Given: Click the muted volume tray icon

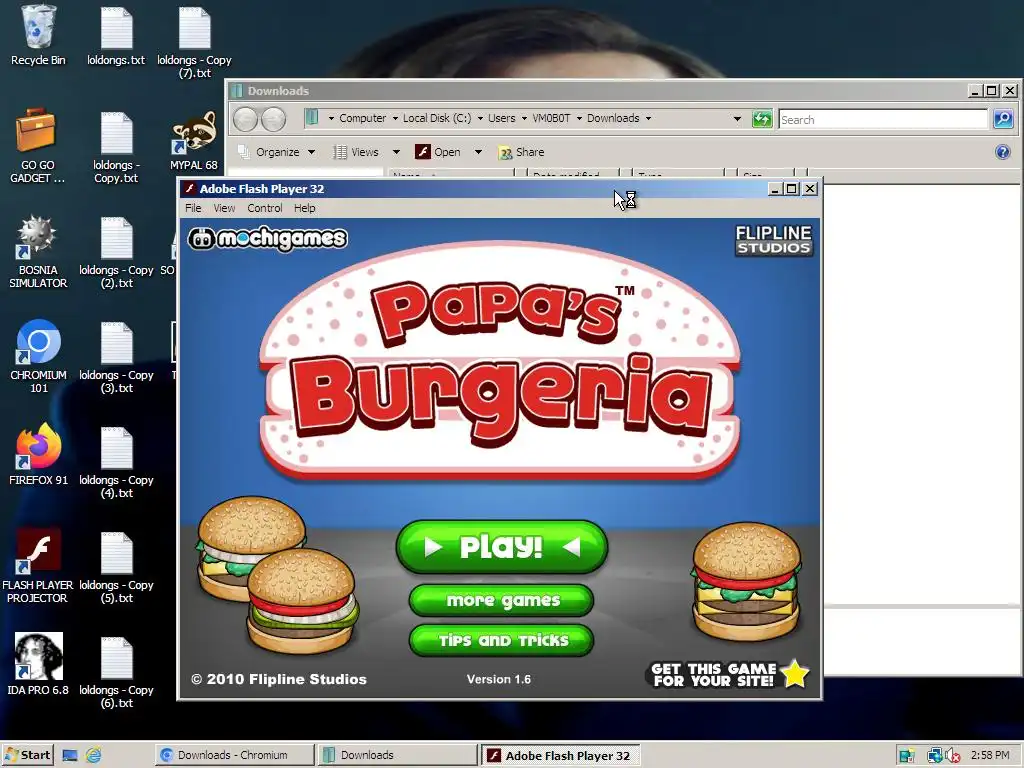Looking at the screenshot, I should pyautogui.click(x=952, y=756).
